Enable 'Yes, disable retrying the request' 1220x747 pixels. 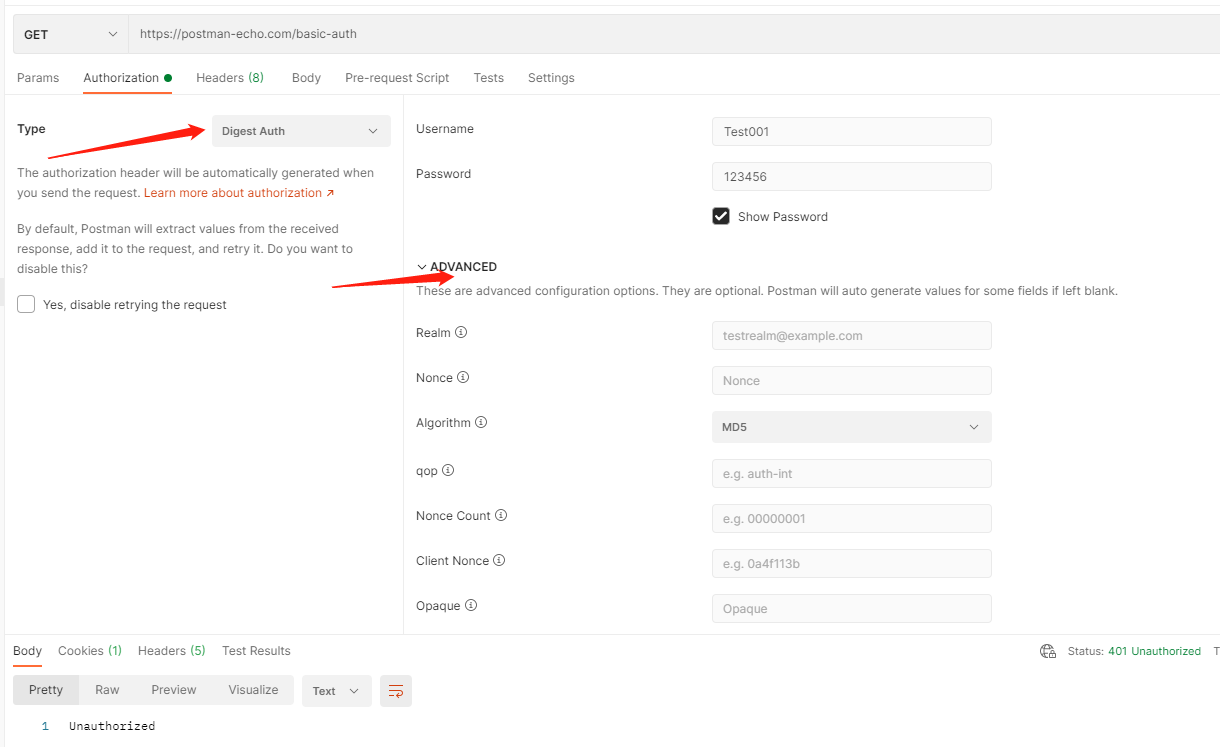point(26,304)
